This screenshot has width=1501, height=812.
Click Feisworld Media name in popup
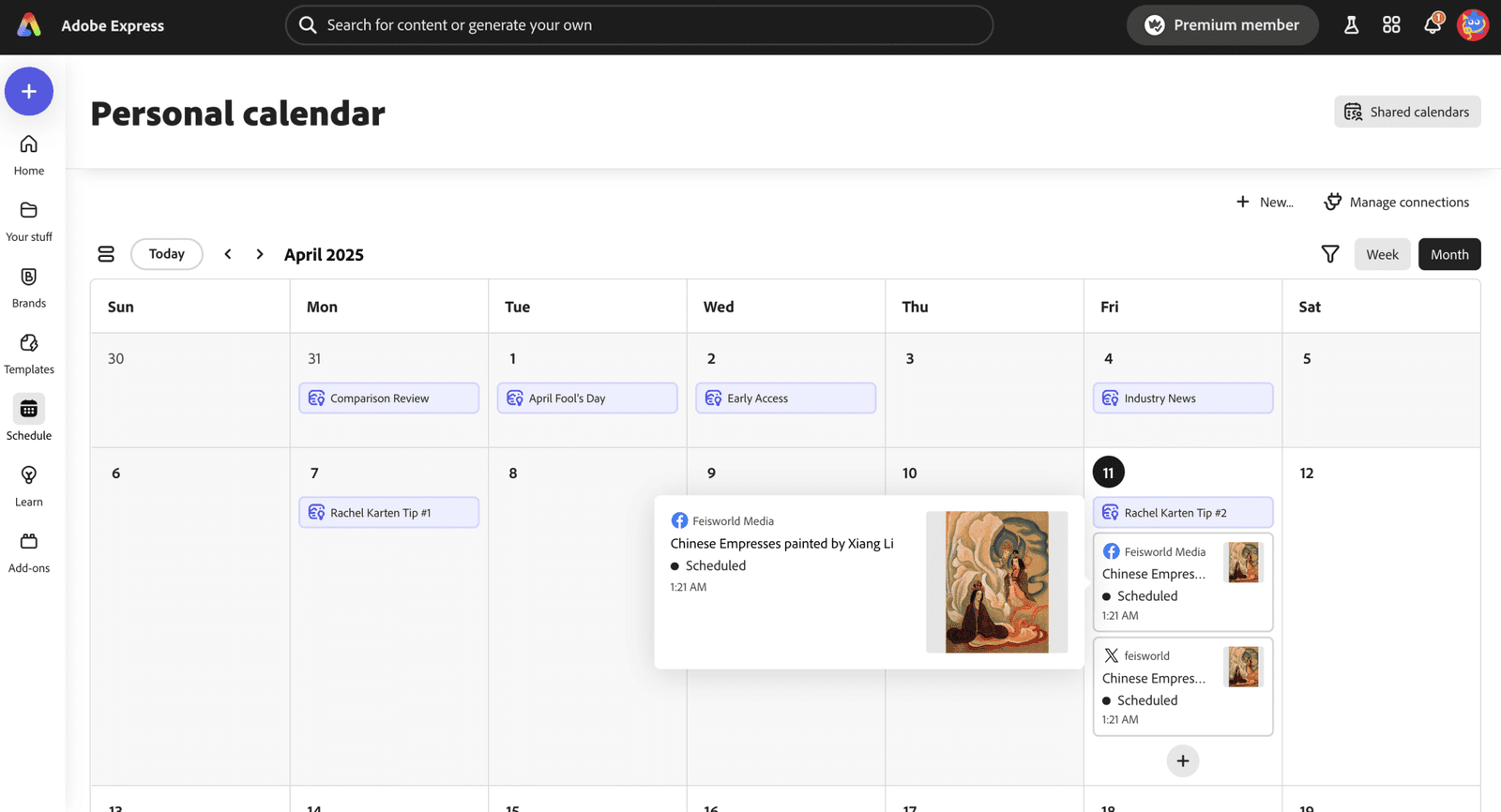733,521
